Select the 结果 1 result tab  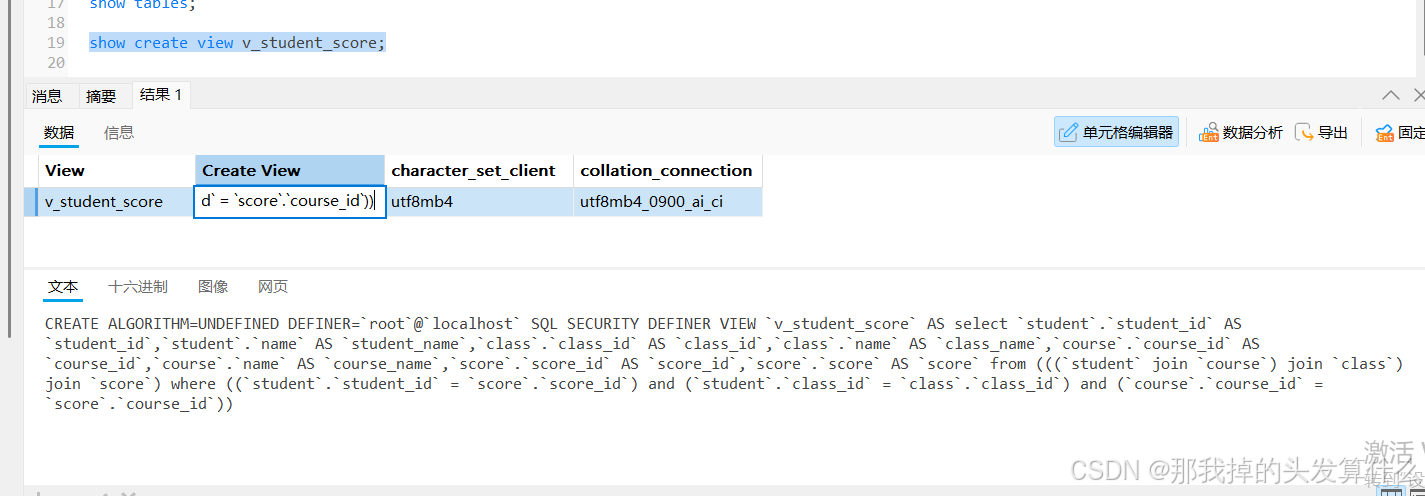(161, 95)
